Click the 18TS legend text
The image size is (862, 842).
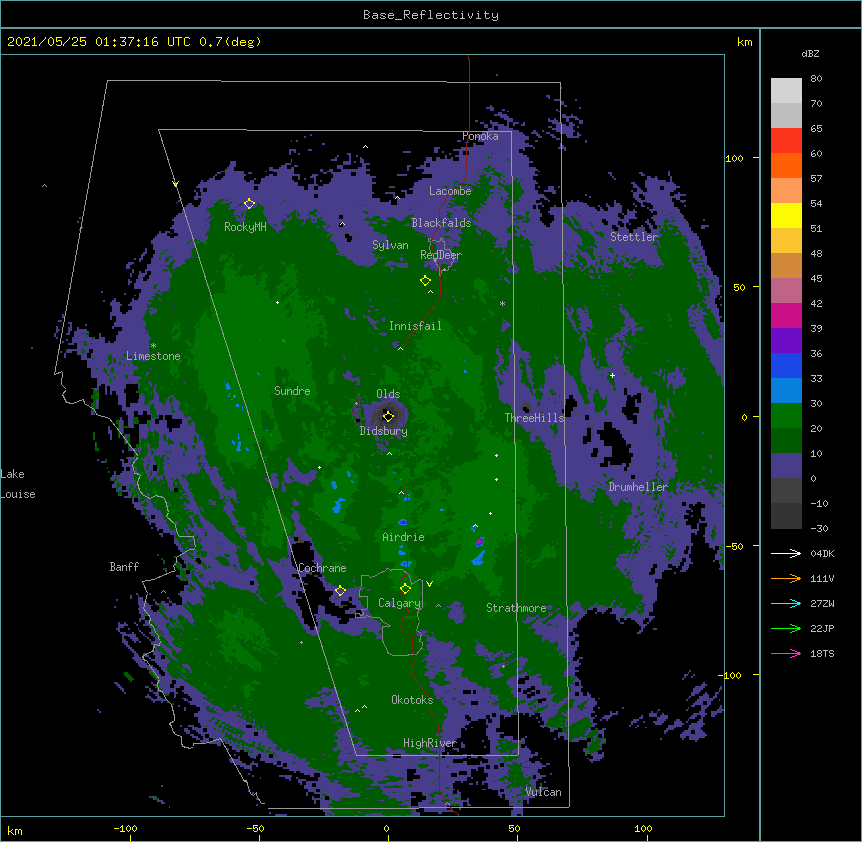822,653
